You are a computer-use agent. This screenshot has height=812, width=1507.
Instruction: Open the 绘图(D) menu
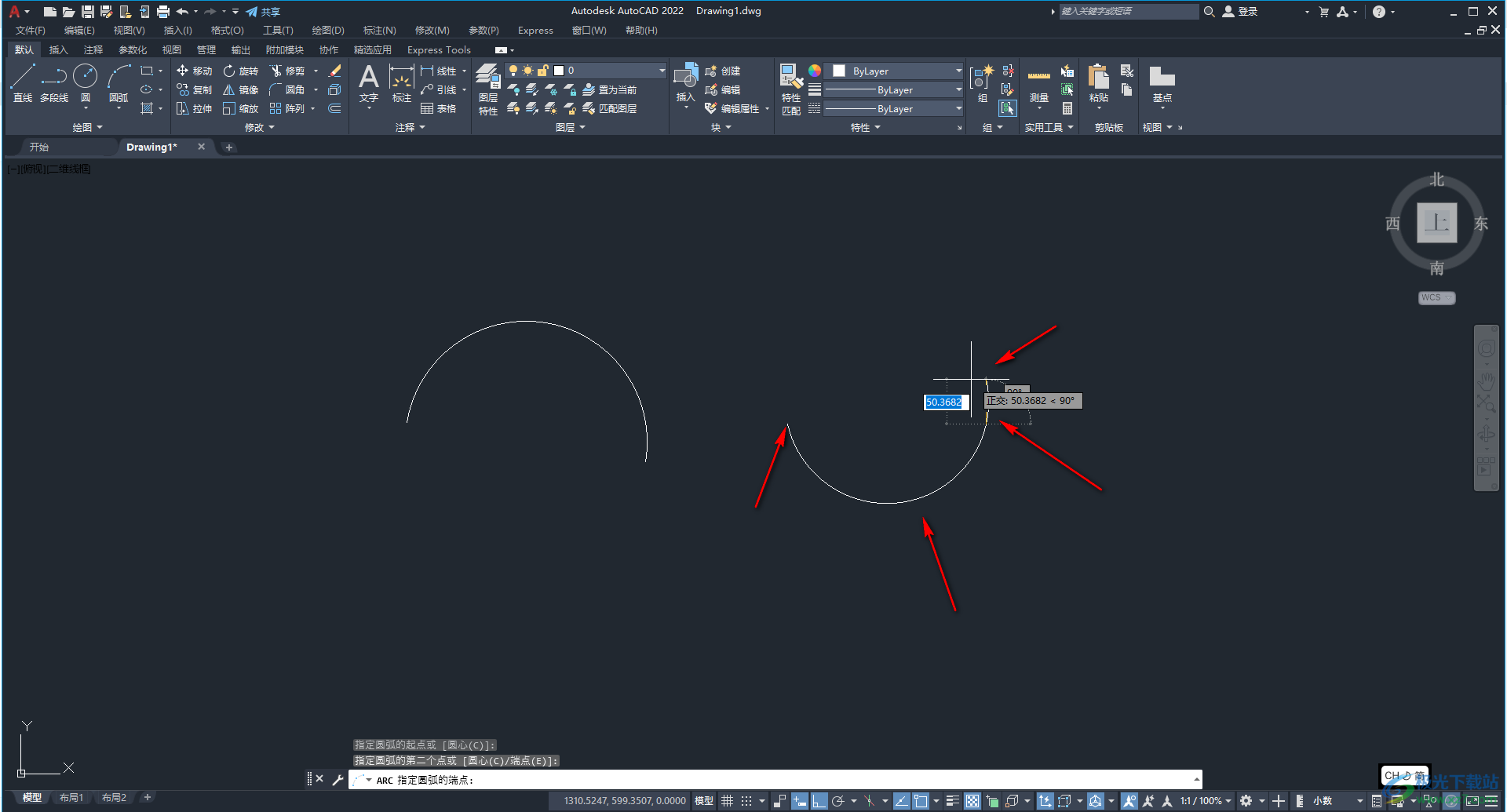[x=328, y=31]
